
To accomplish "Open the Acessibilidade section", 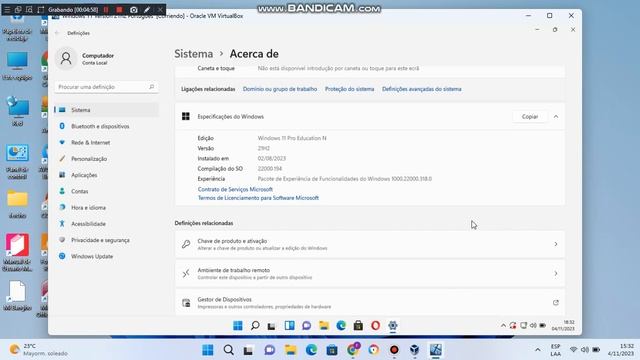I will 107,224.
